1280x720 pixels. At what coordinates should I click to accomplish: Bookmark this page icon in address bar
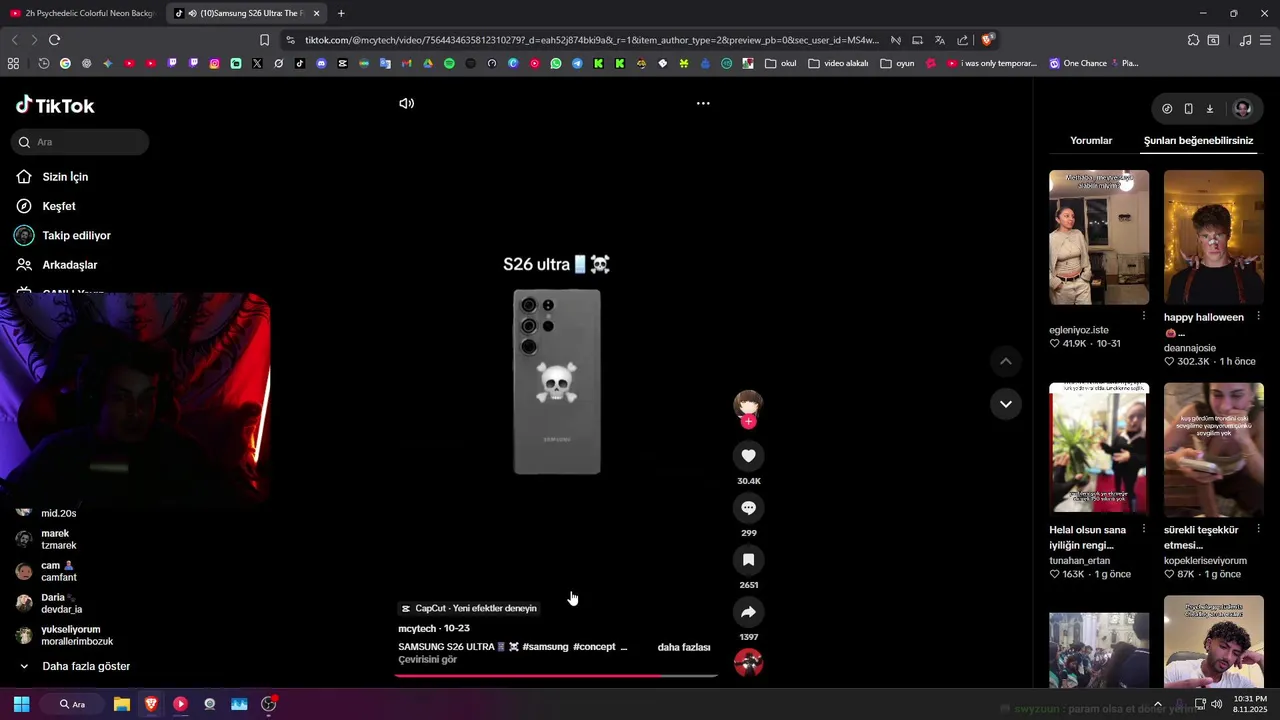[264, 40]
